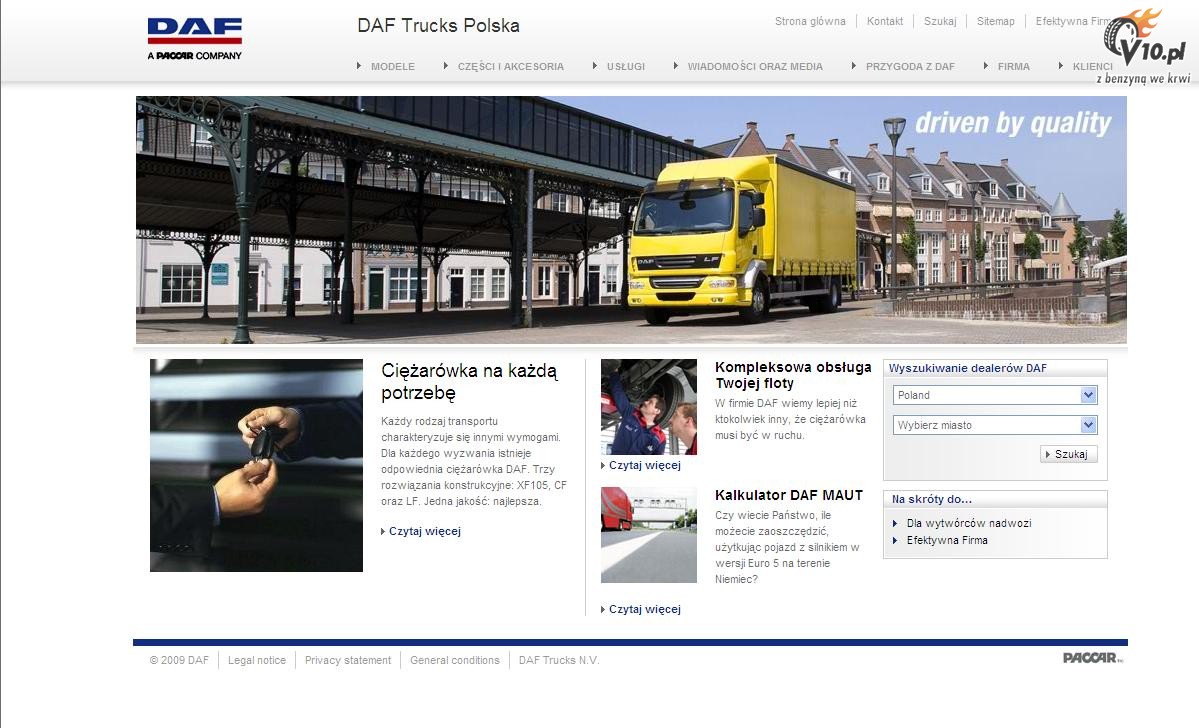Click the PACCAR logo in footer
Viewport: 1199px width, 728px height.
(1093, 658)
